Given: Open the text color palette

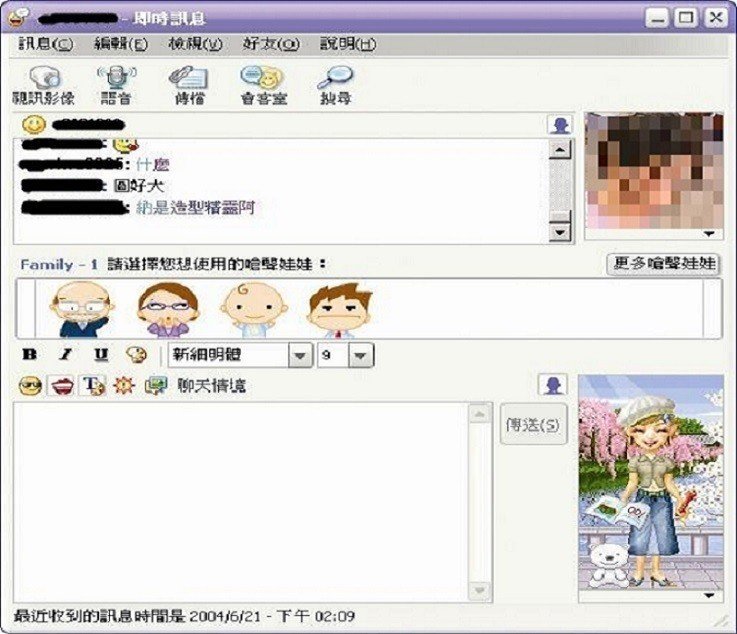Looking at the screenshot, I should click(x=136, y=354).
